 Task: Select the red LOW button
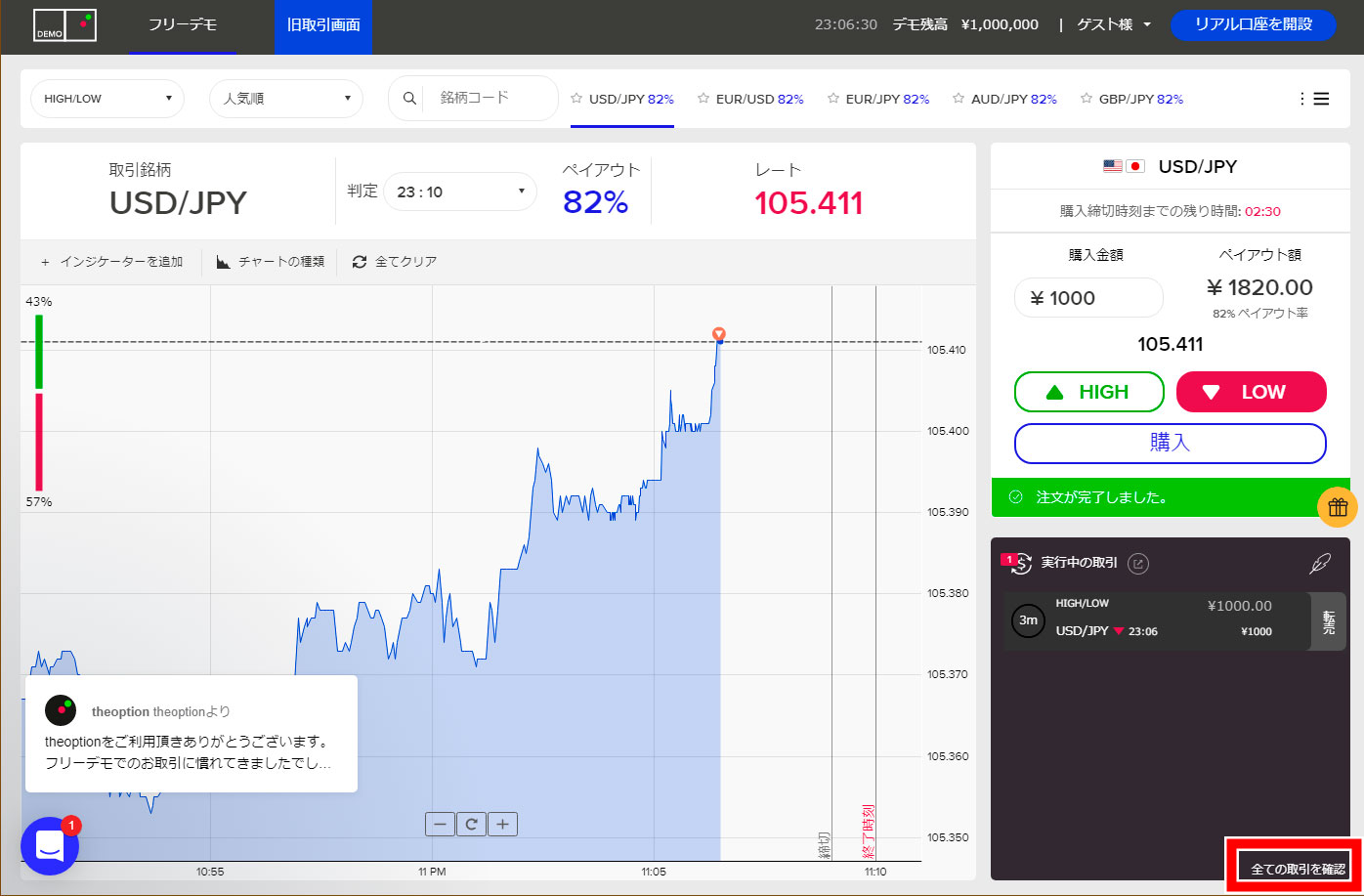coord(1252,392)
